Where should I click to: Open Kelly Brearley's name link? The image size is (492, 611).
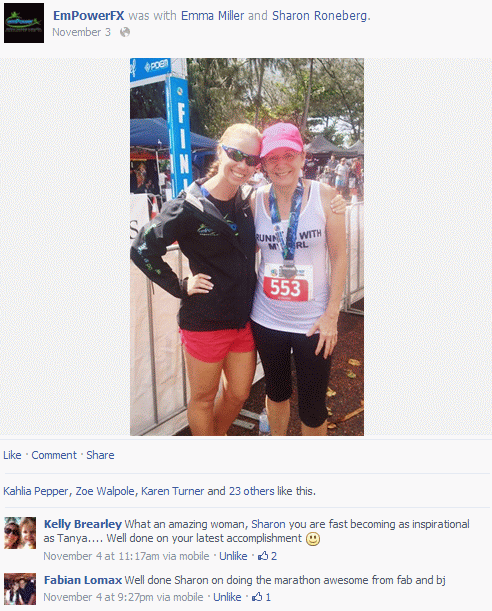[83, 524]
